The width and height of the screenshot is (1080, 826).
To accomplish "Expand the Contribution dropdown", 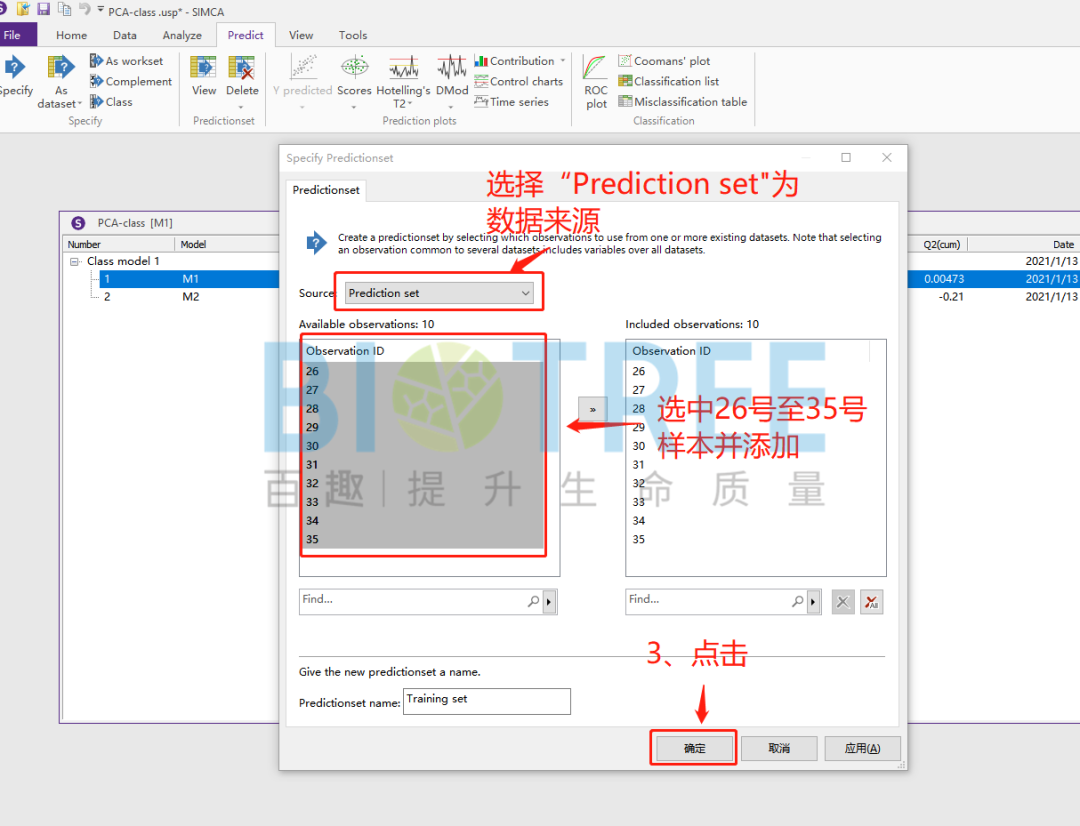I will coord(563,61).
